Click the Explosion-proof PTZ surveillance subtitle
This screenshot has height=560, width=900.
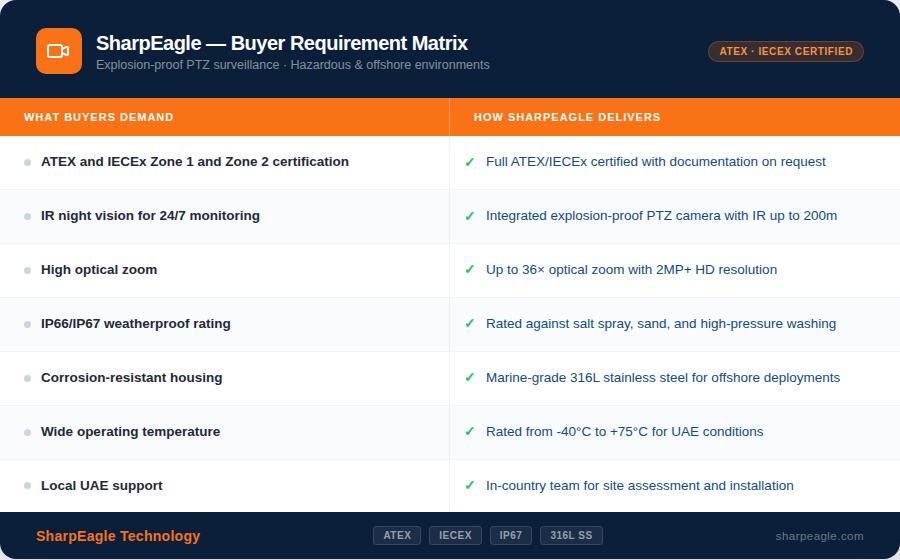click(293, 65)
